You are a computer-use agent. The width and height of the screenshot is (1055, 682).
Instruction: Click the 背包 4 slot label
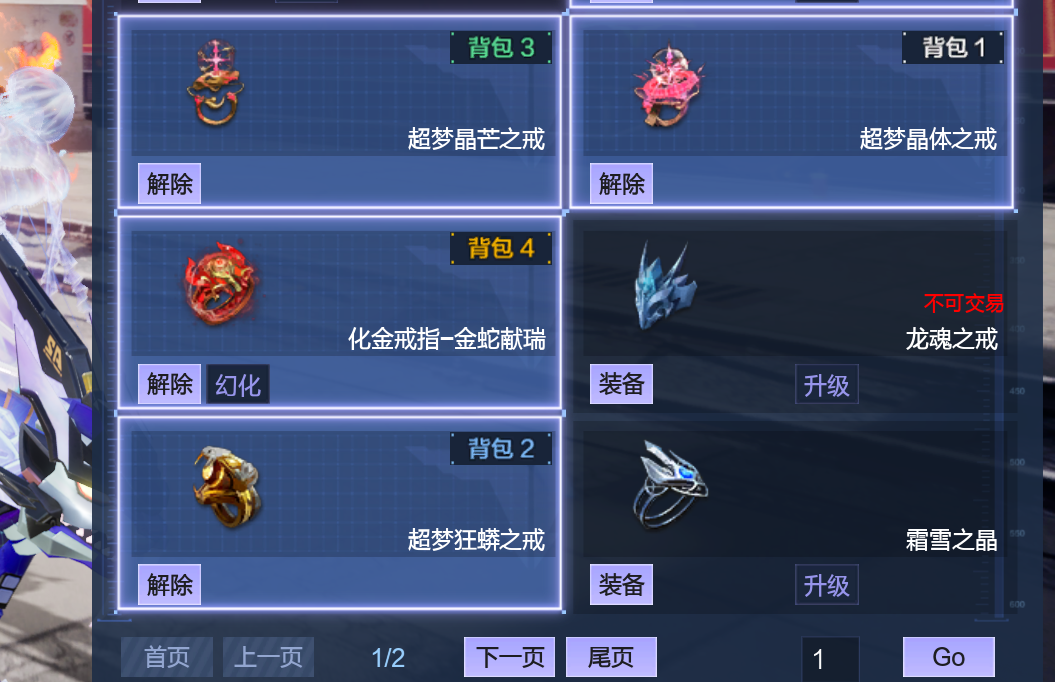pyautogui.click(x=501, y=248)
